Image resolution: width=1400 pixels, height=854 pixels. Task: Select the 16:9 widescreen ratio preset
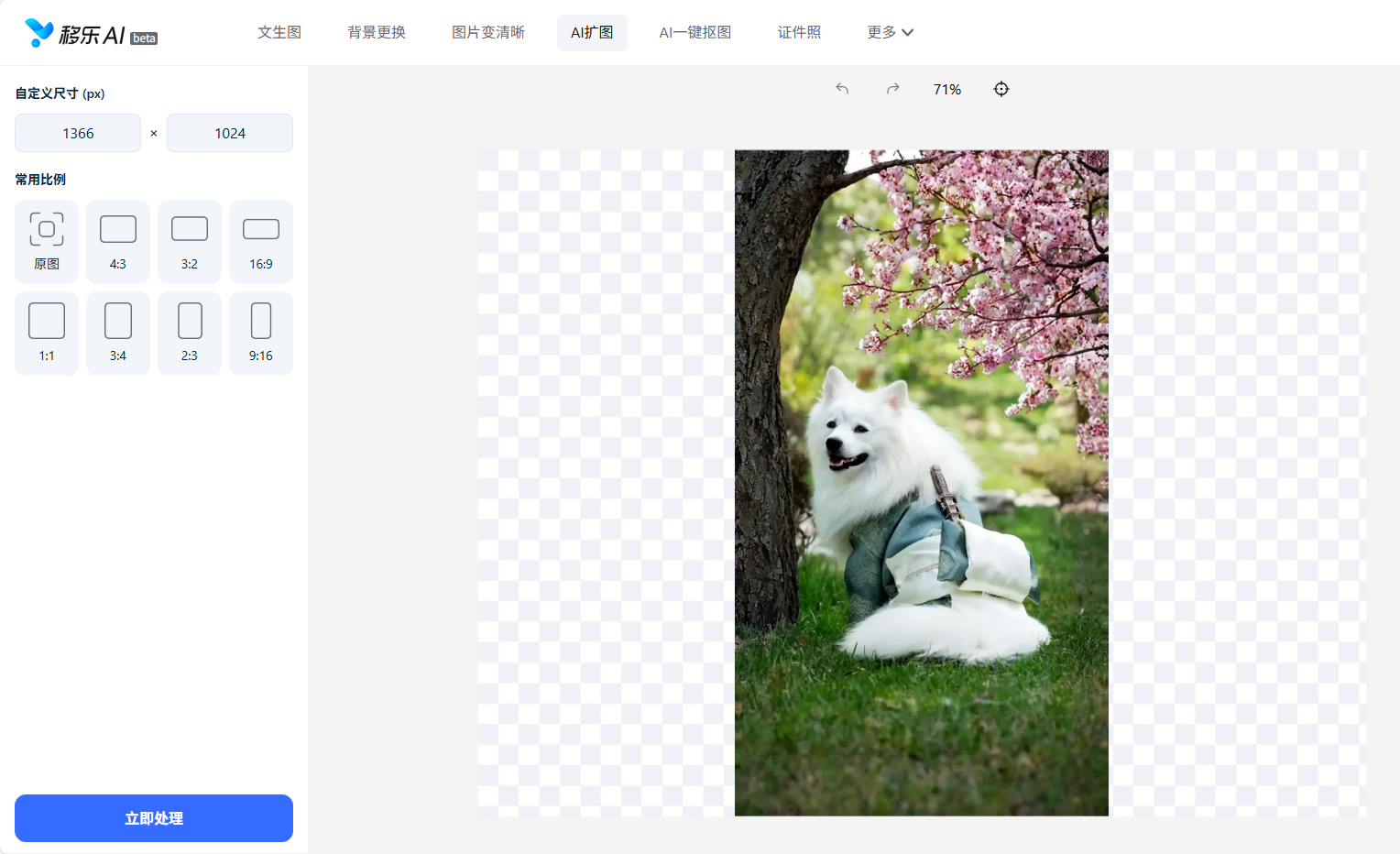click(x=261, y=241)
